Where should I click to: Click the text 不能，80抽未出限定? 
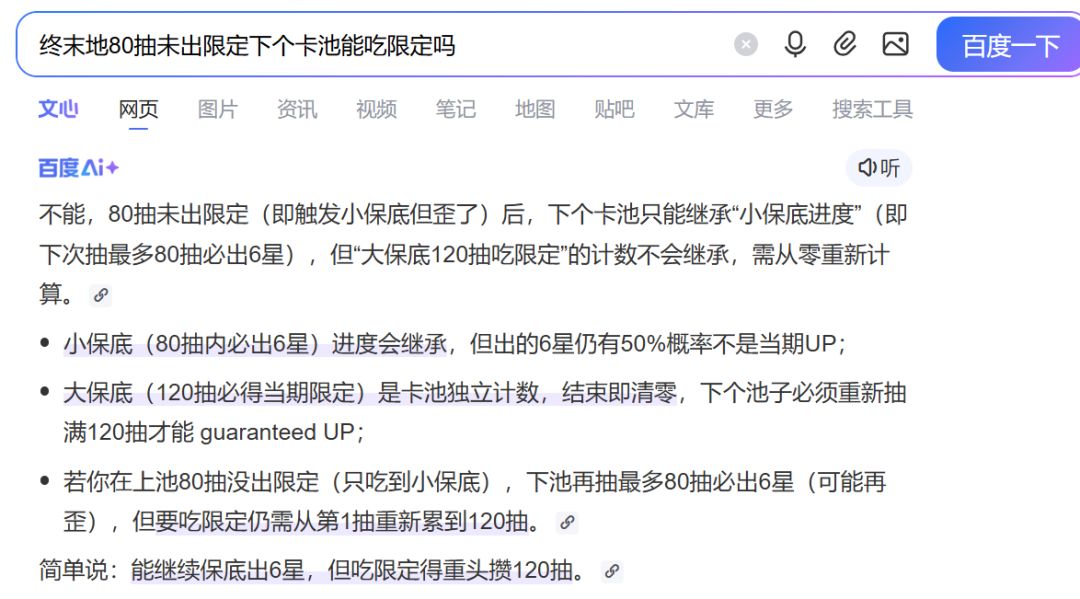143,214
